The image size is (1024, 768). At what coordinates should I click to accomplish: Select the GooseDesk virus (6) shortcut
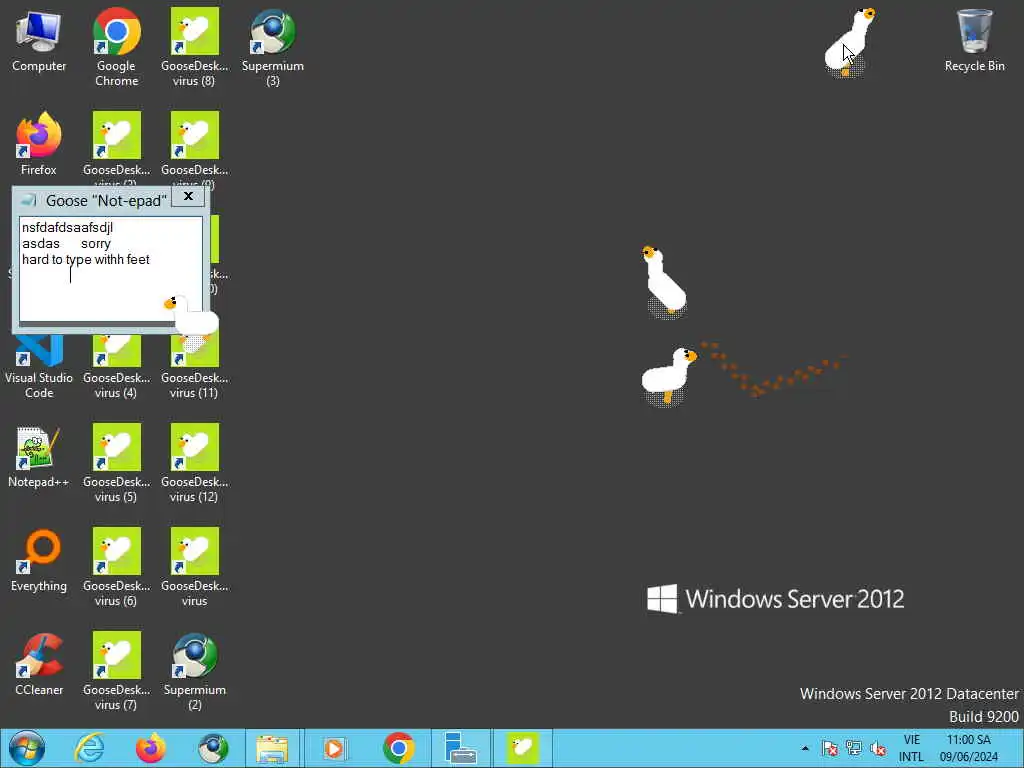point(116,567)
